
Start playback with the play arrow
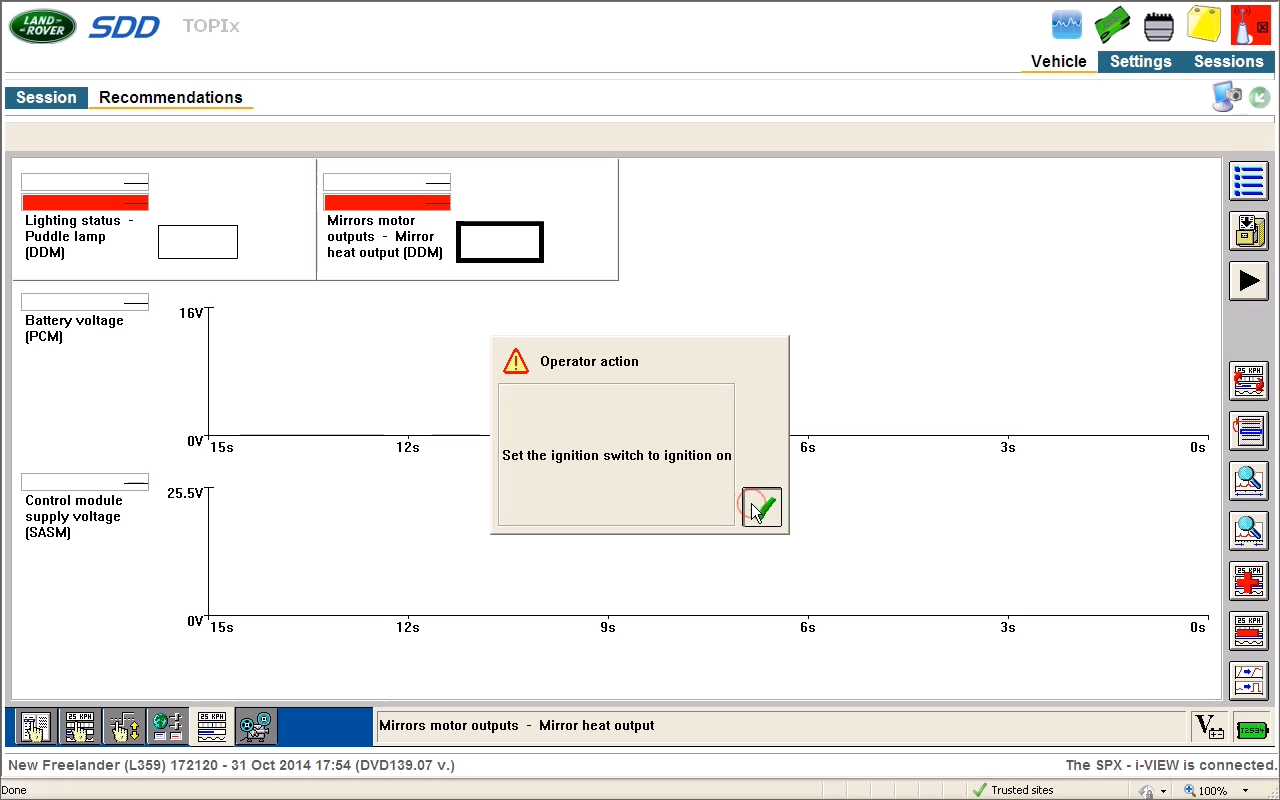(1249, 281)
